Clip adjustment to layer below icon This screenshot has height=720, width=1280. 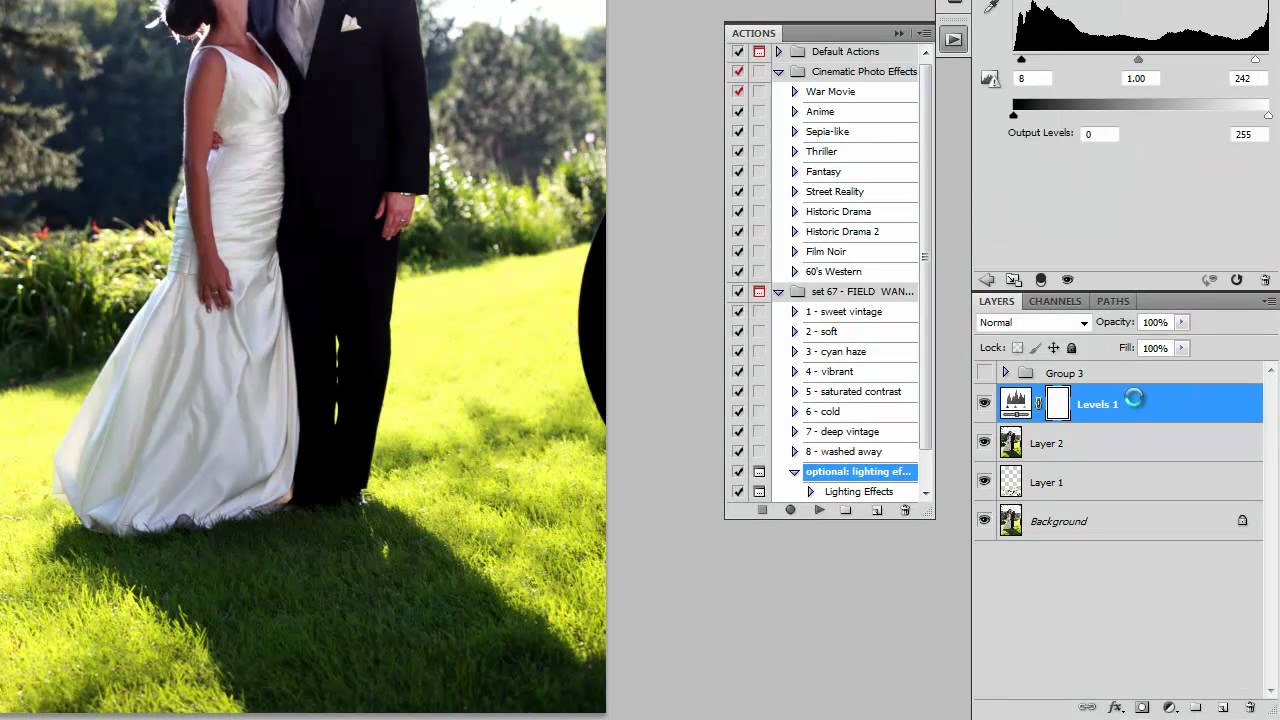(1041, 280)
